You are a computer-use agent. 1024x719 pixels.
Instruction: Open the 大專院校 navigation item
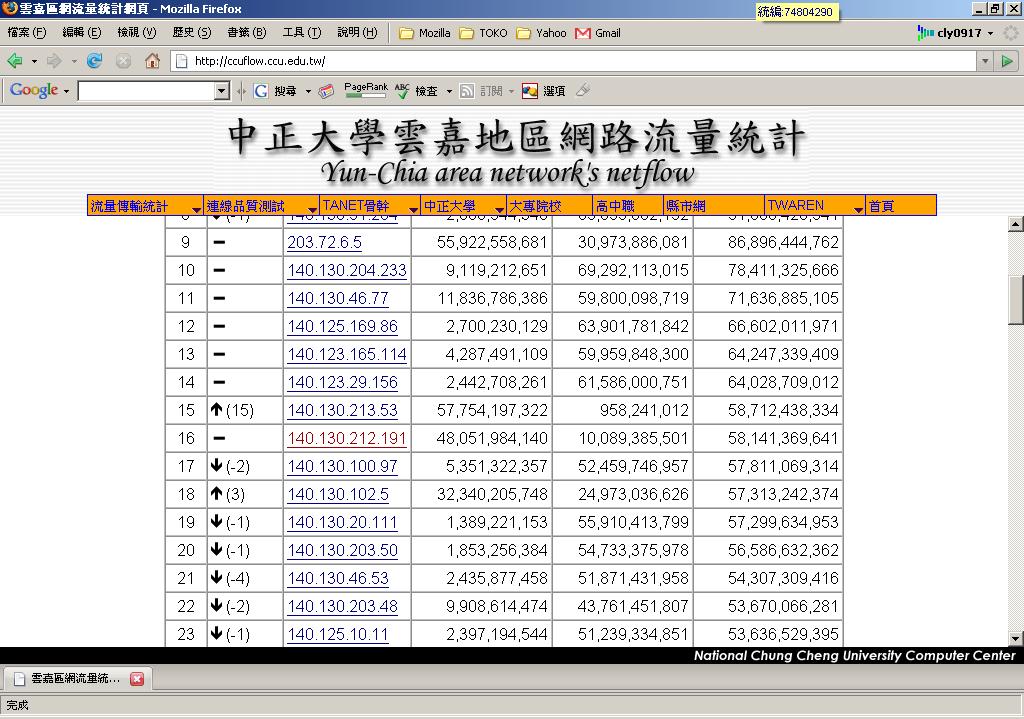click(549, 206)
